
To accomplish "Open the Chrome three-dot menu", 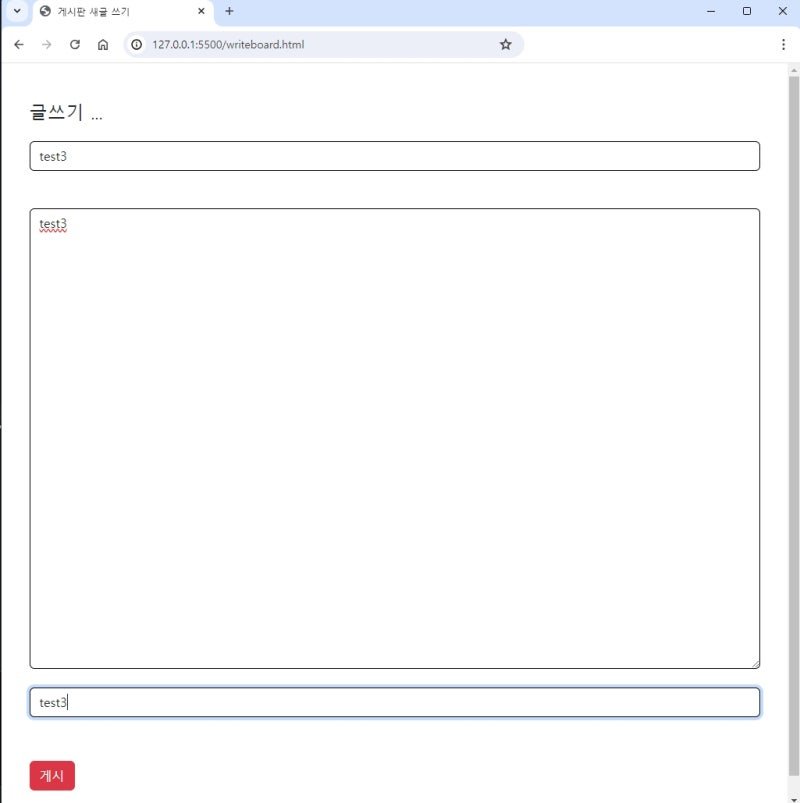I will click(783, 45).
